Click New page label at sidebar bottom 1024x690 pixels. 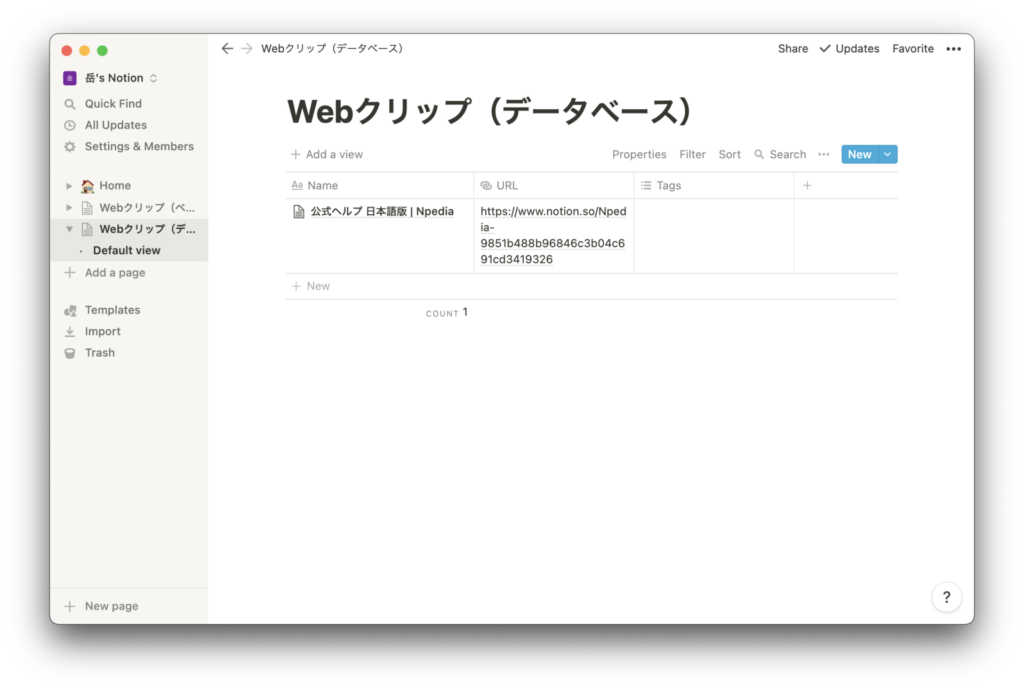pyautogui.click(x=112, y=606)
